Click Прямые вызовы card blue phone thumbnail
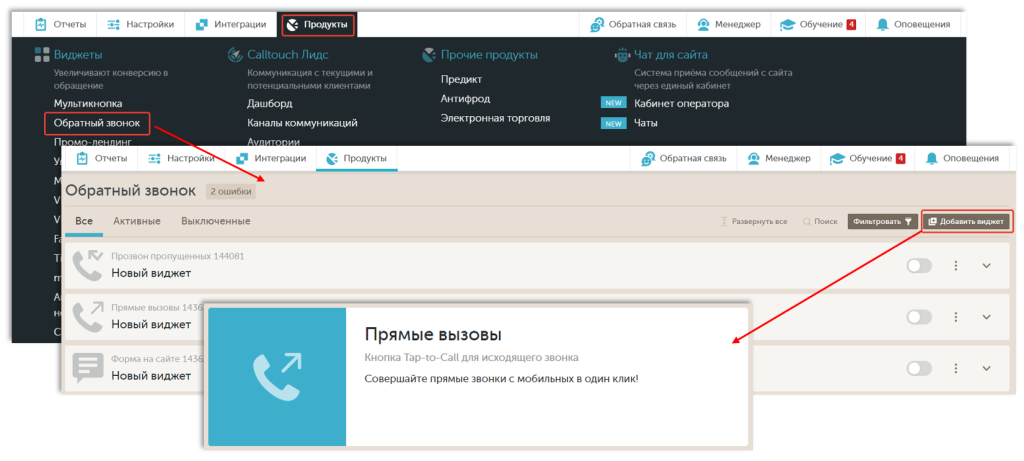This screenshot has height=461, width=1024. [277, 377]
